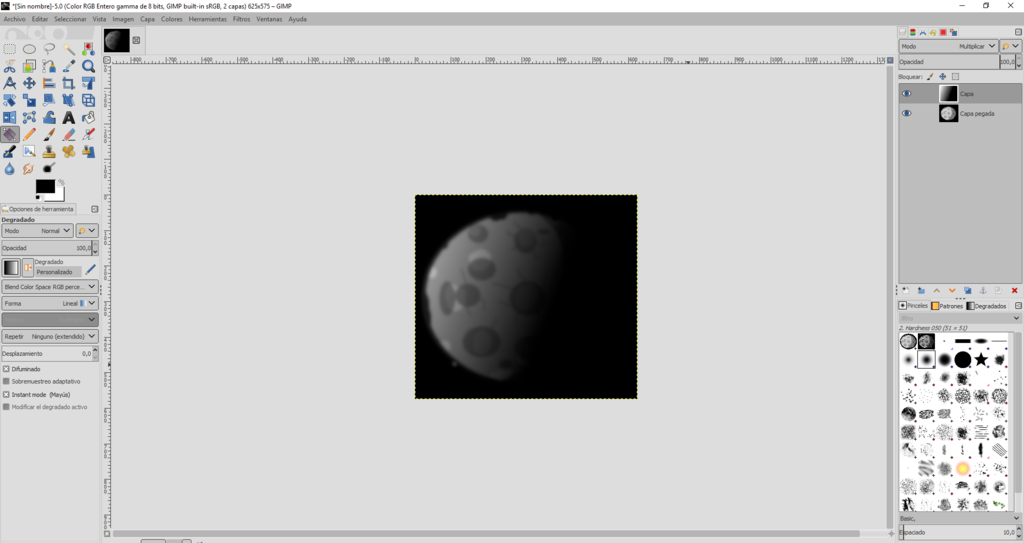Select the Fuzzy Select magic wand tool
Image resolution: width=1024 pixels, height=543 pixels.
[x=69, y=49]
